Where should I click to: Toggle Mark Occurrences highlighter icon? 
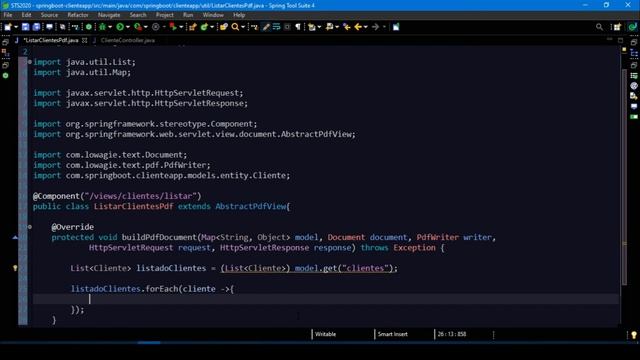(x=266, y=27)
